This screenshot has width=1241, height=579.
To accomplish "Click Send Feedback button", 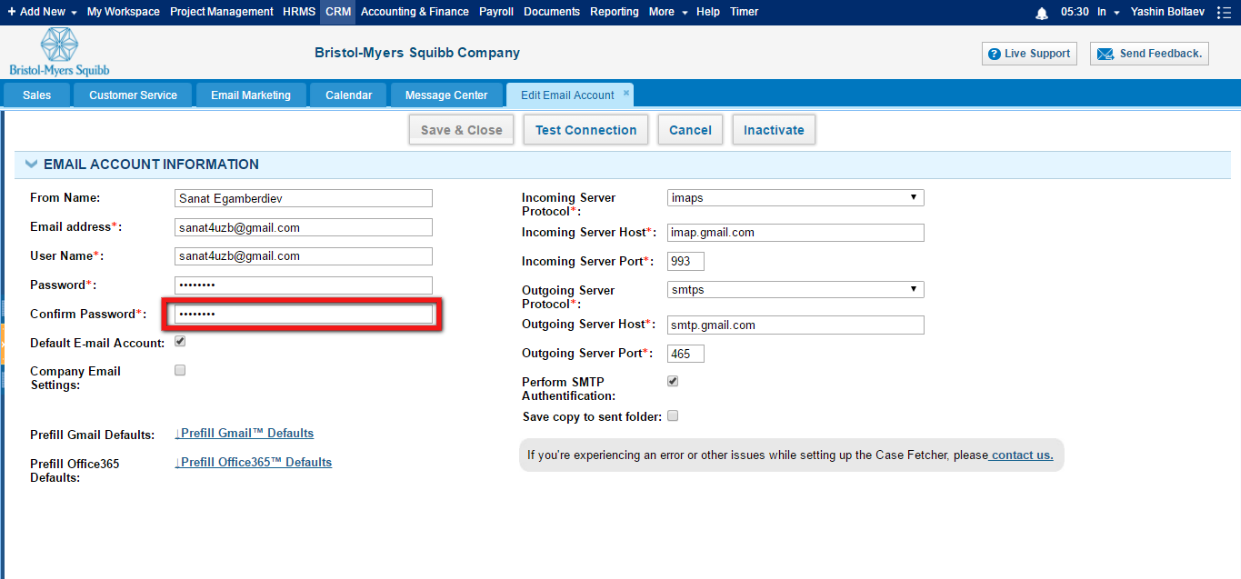I will click(x=1149, y=54).
